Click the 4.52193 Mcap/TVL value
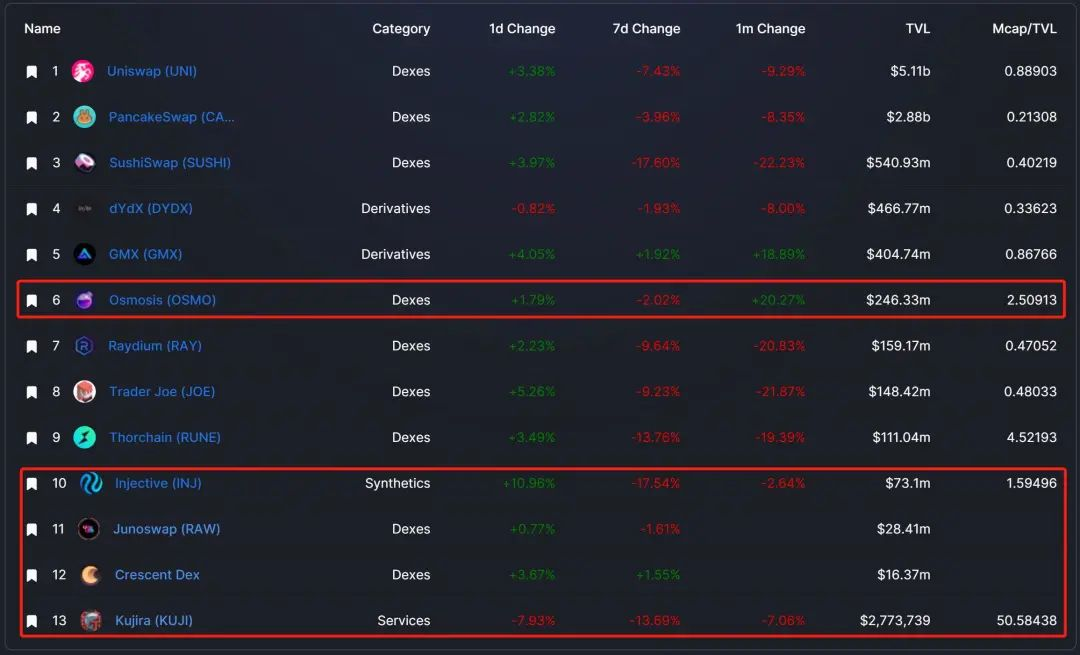This screenshot has width=1080, height=655. pyautogui.click(x=1030, y=437)
